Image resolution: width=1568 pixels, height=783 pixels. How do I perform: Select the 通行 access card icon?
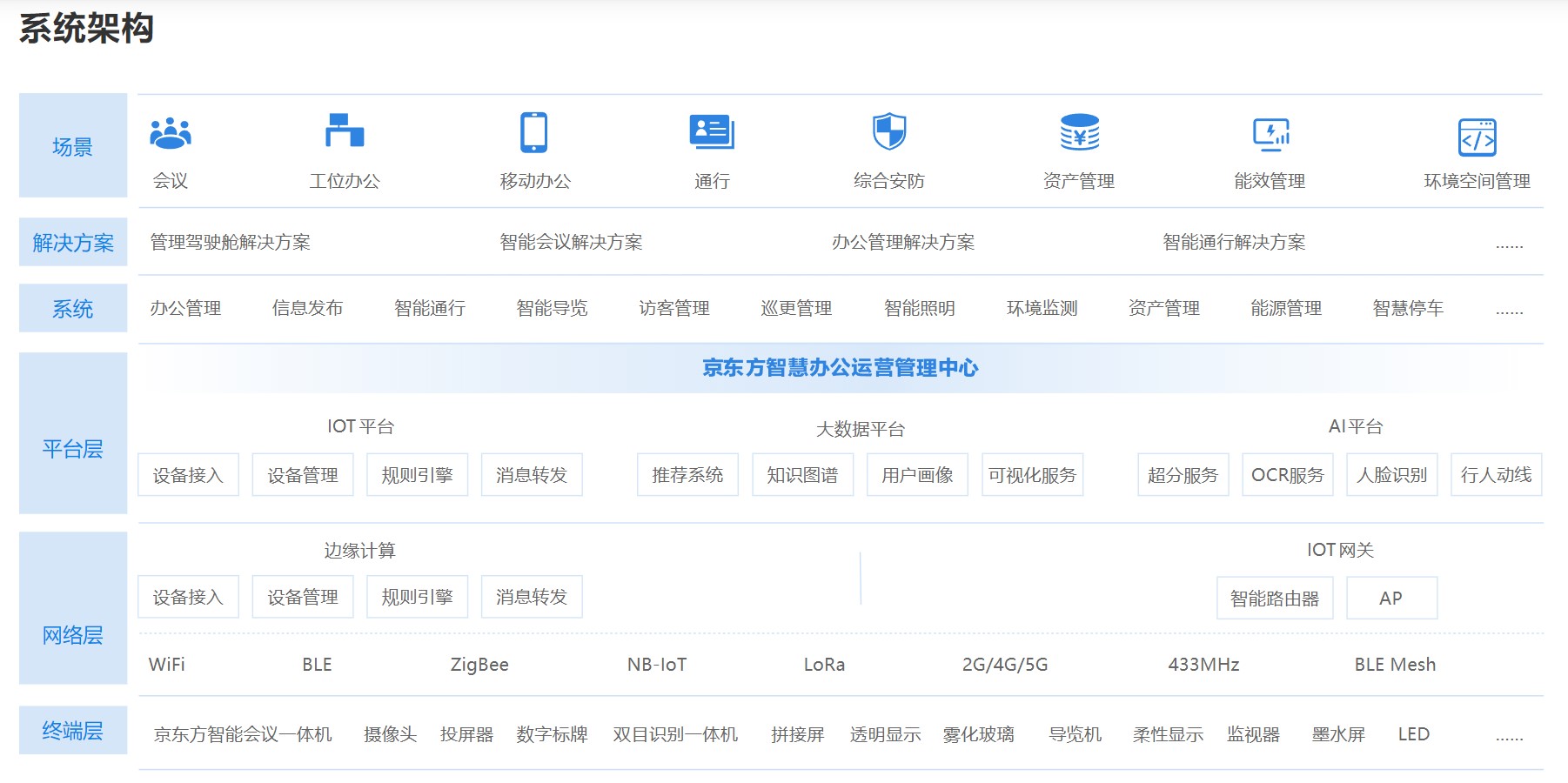pos(712,130)
